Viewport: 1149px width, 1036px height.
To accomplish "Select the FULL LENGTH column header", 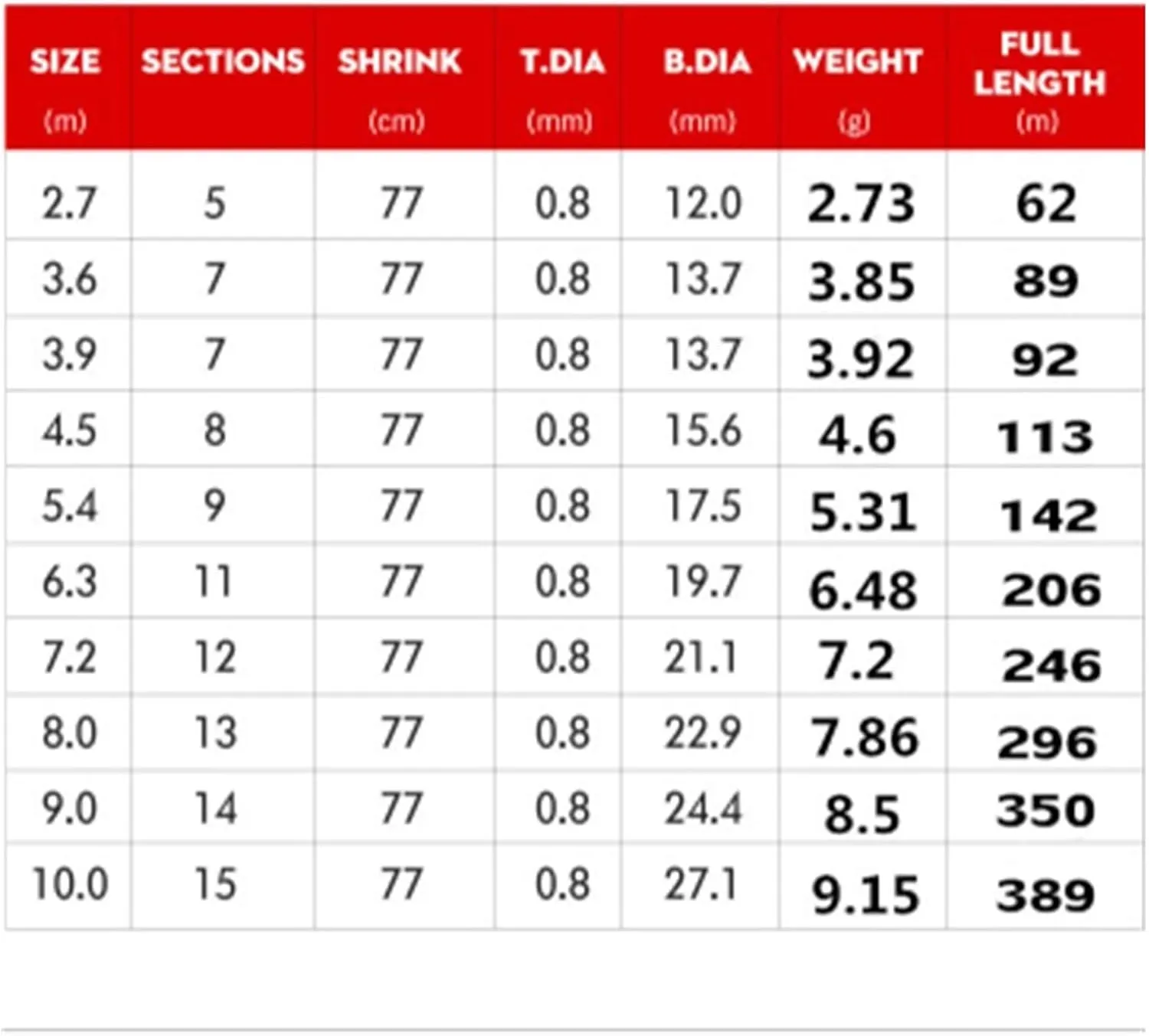I will (1040, 63).
